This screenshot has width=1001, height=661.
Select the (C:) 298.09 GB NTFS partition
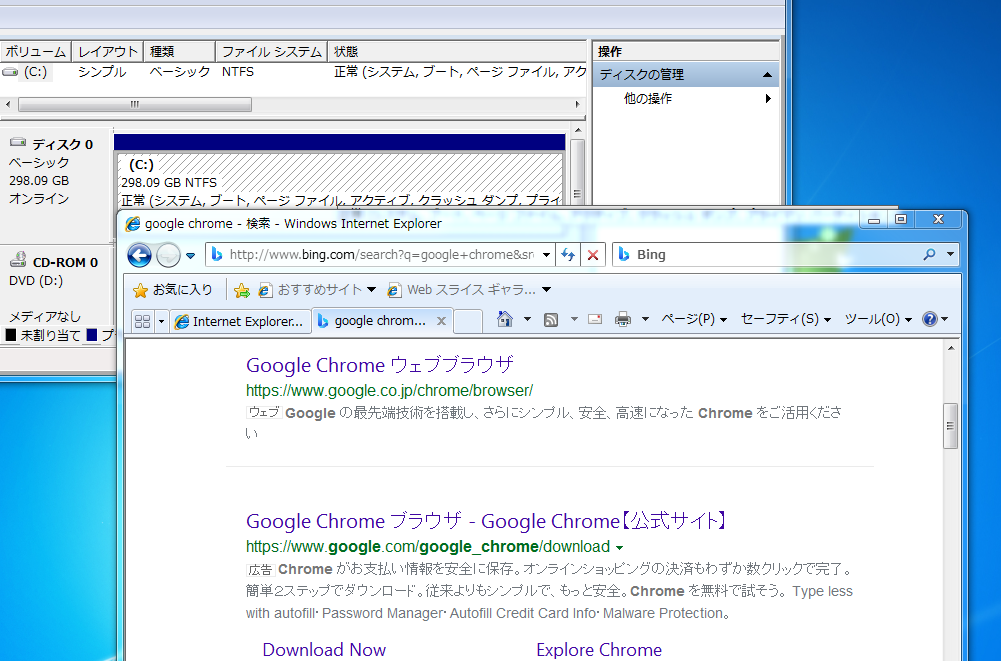click(x=340, y=179)
